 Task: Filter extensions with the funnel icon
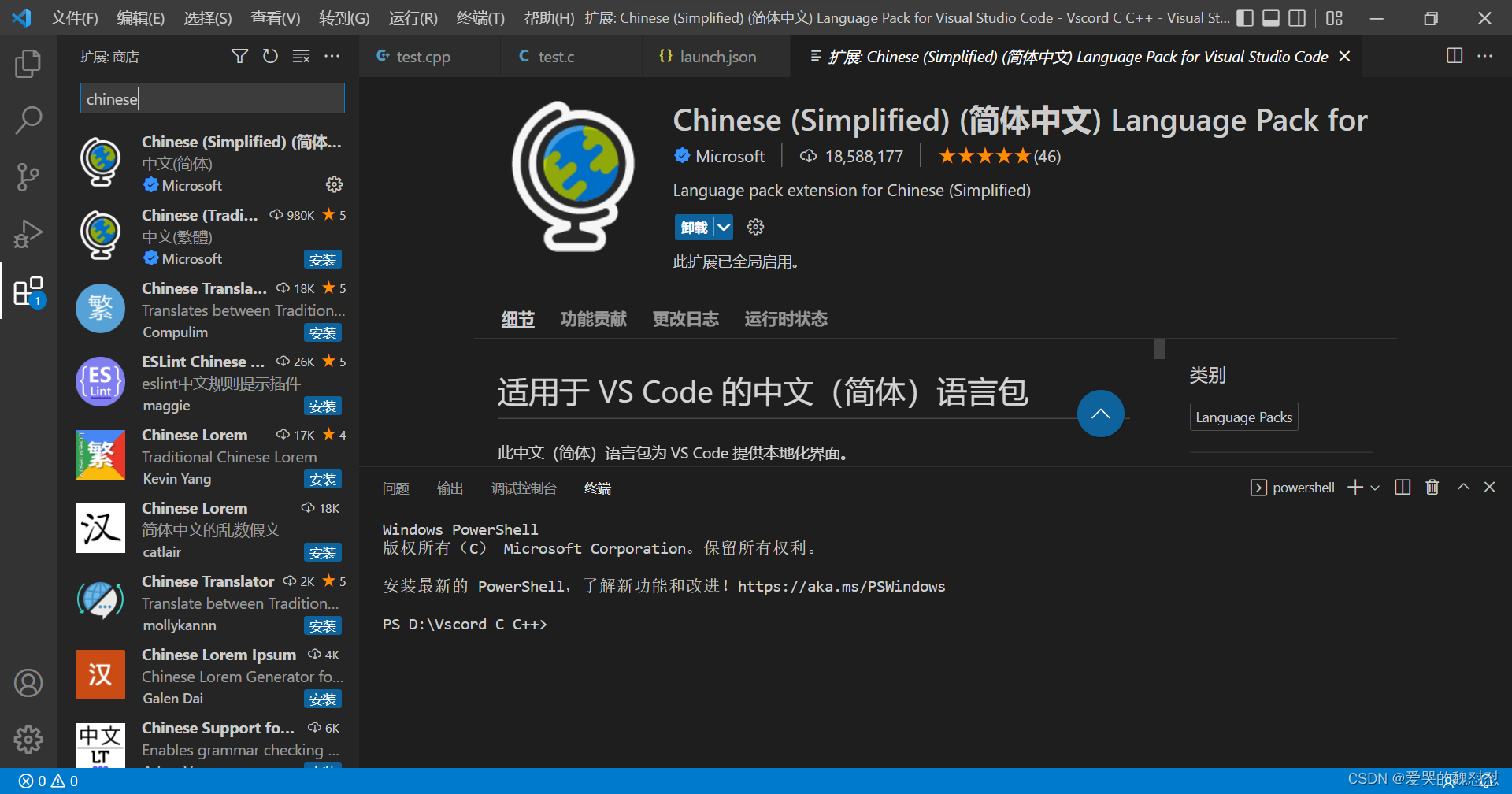tap(239, 56)
